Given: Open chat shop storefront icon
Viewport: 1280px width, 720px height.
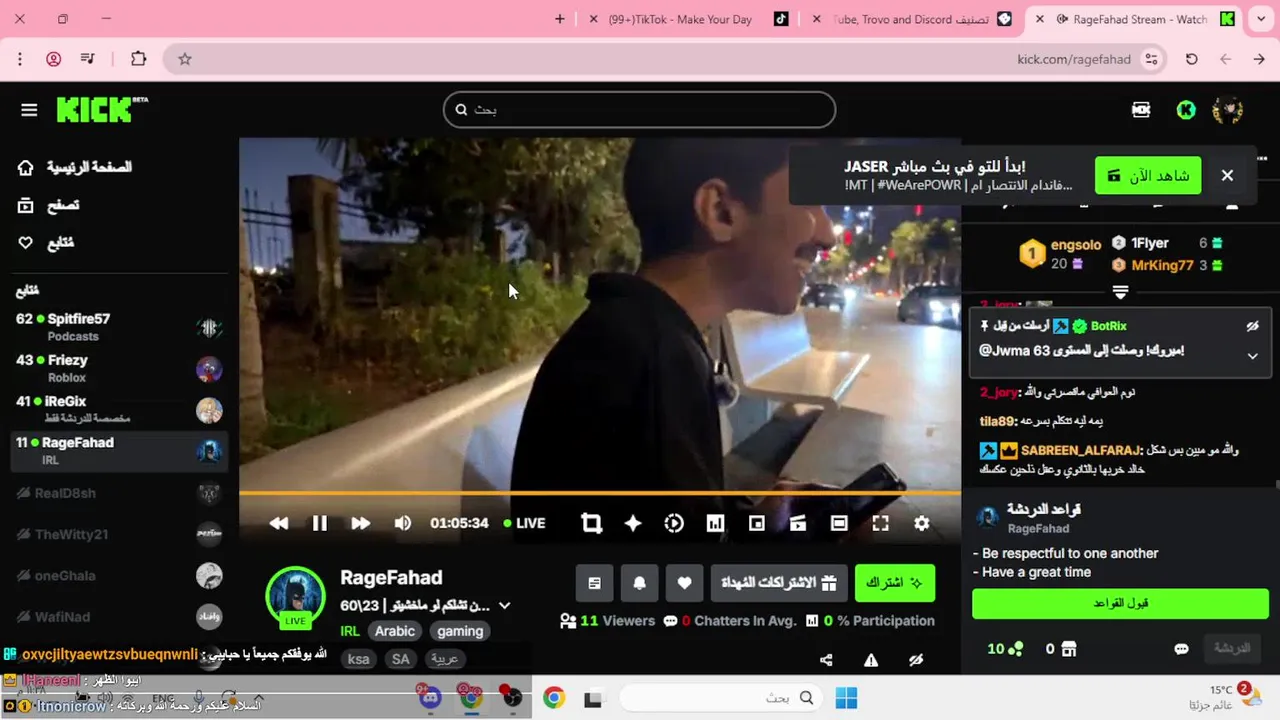Looking at the screenshot, I should [1069, 649].
